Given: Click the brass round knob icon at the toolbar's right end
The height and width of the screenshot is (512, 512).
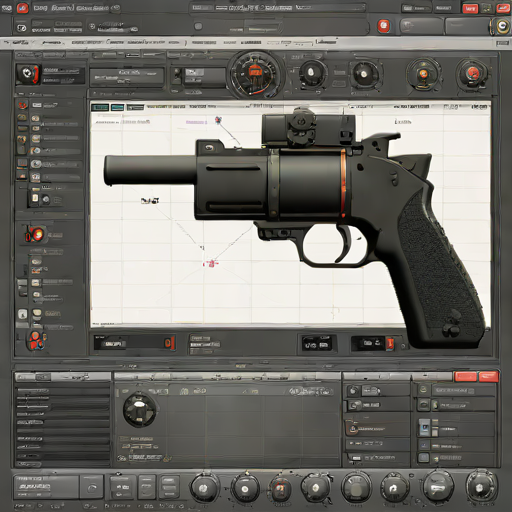Looking at the screenshot, I should coord(501,26).
